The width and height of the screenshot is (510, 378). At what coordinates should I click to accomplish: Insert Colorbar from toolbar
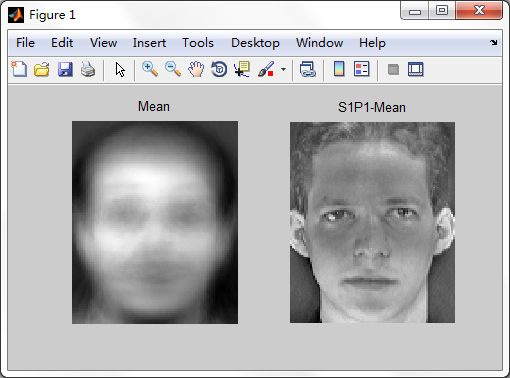pyautogui.click(x=339, y=69)
